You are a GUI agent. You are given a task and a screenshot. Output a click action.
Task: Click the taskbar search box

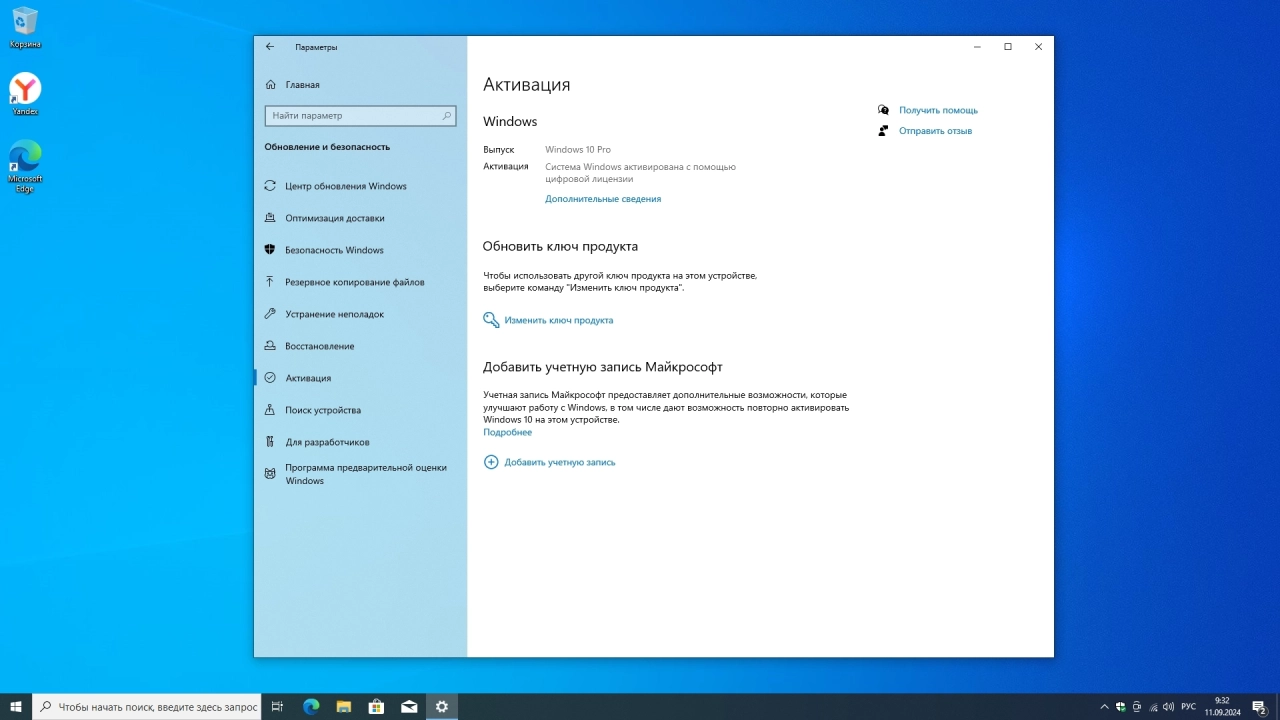(147, 706)
